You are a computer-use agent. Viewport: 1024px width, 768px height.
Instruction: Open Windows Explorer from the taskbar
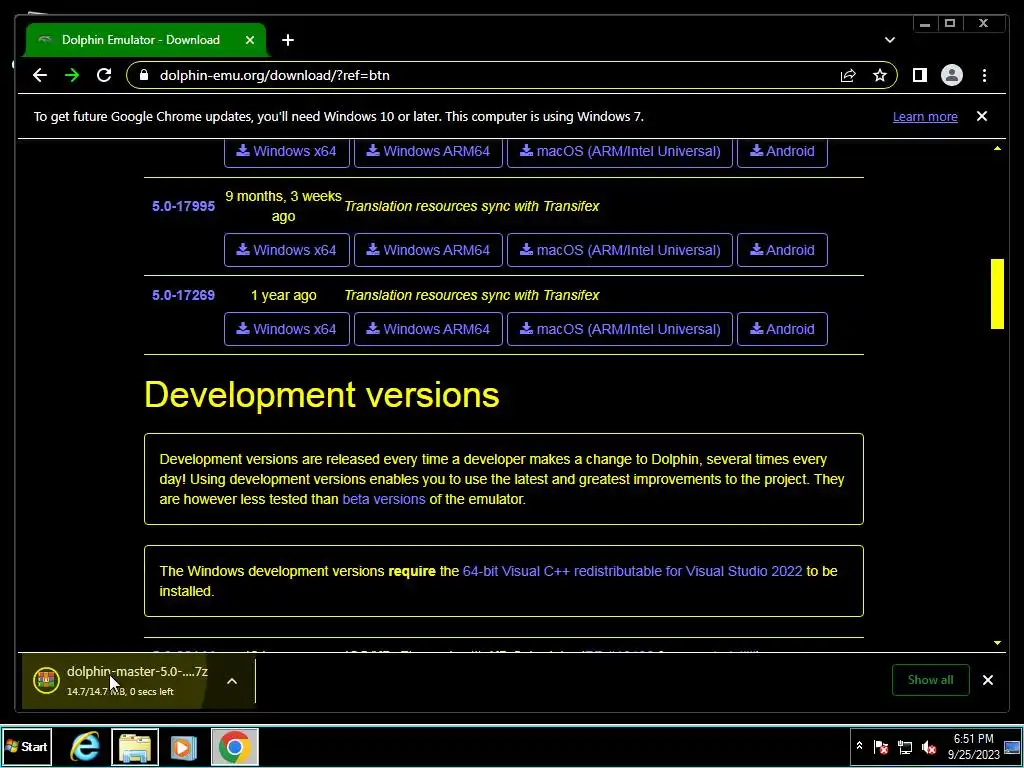click(x=135, y=746)
